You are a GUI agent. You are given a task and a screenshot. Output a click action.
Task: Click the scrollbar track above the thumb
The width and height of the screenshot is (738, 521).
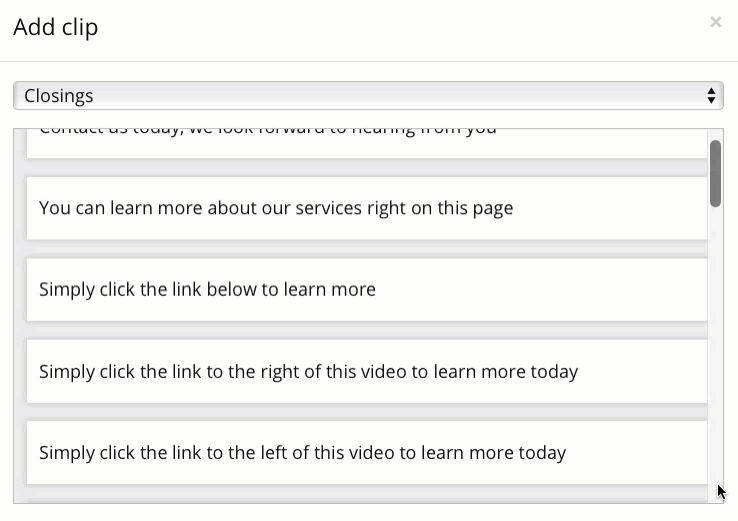715,134
